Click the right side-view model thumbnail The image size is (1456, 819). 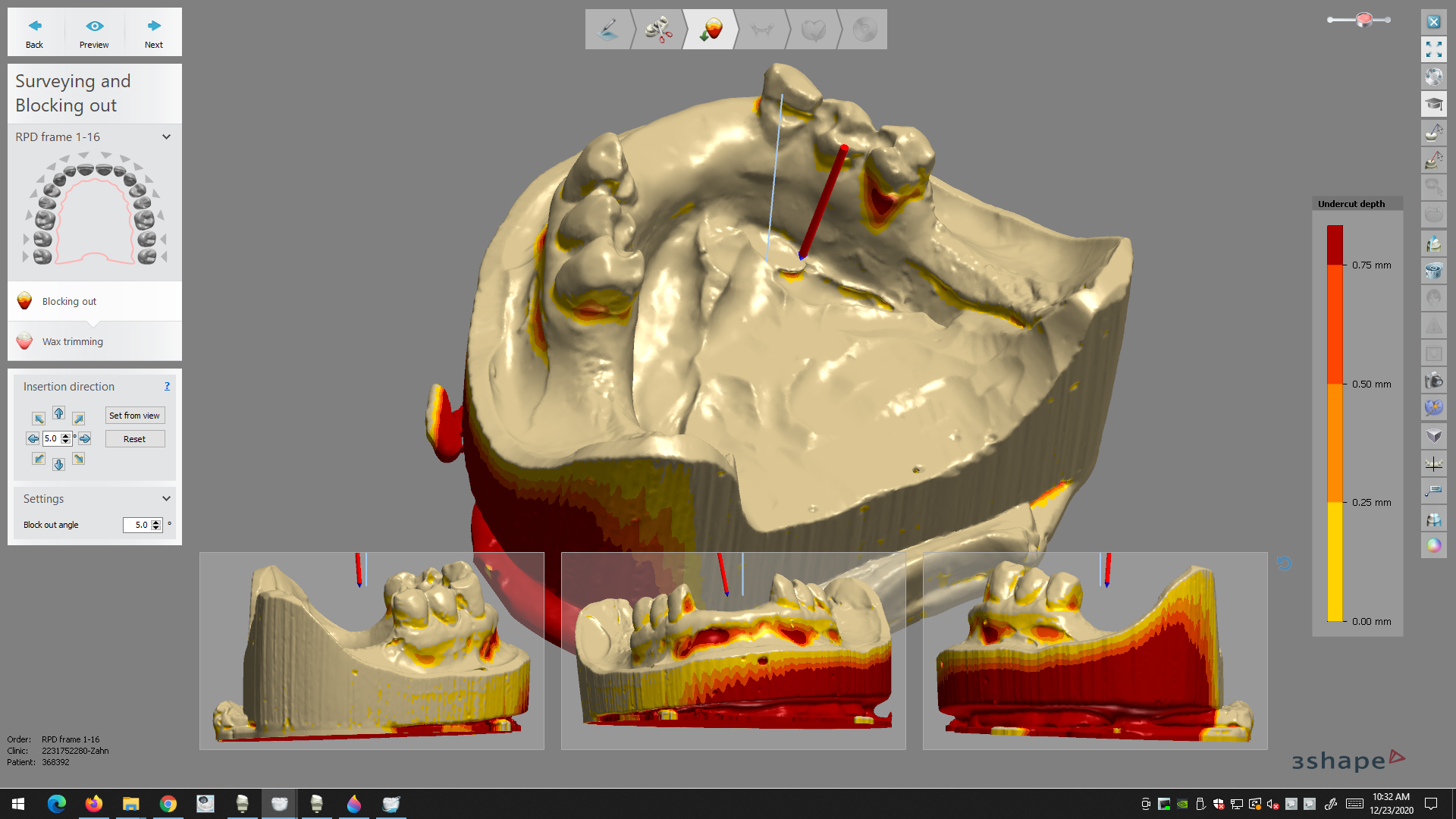point(1094,651)
